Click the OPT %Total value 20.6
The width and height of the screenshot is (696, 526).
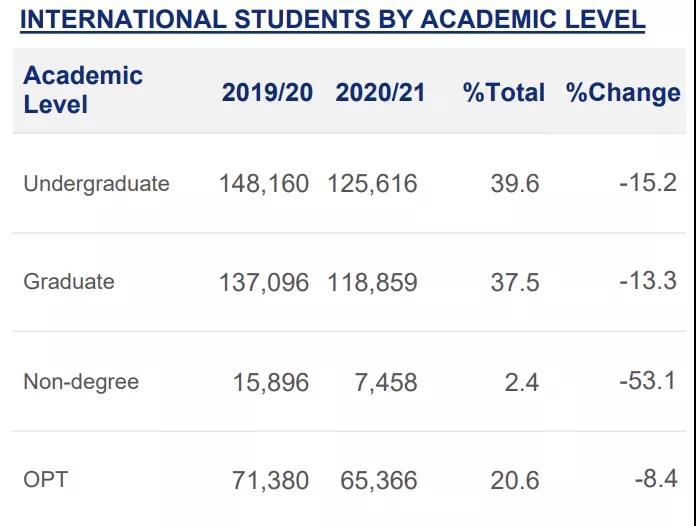(x=514, y=481)
